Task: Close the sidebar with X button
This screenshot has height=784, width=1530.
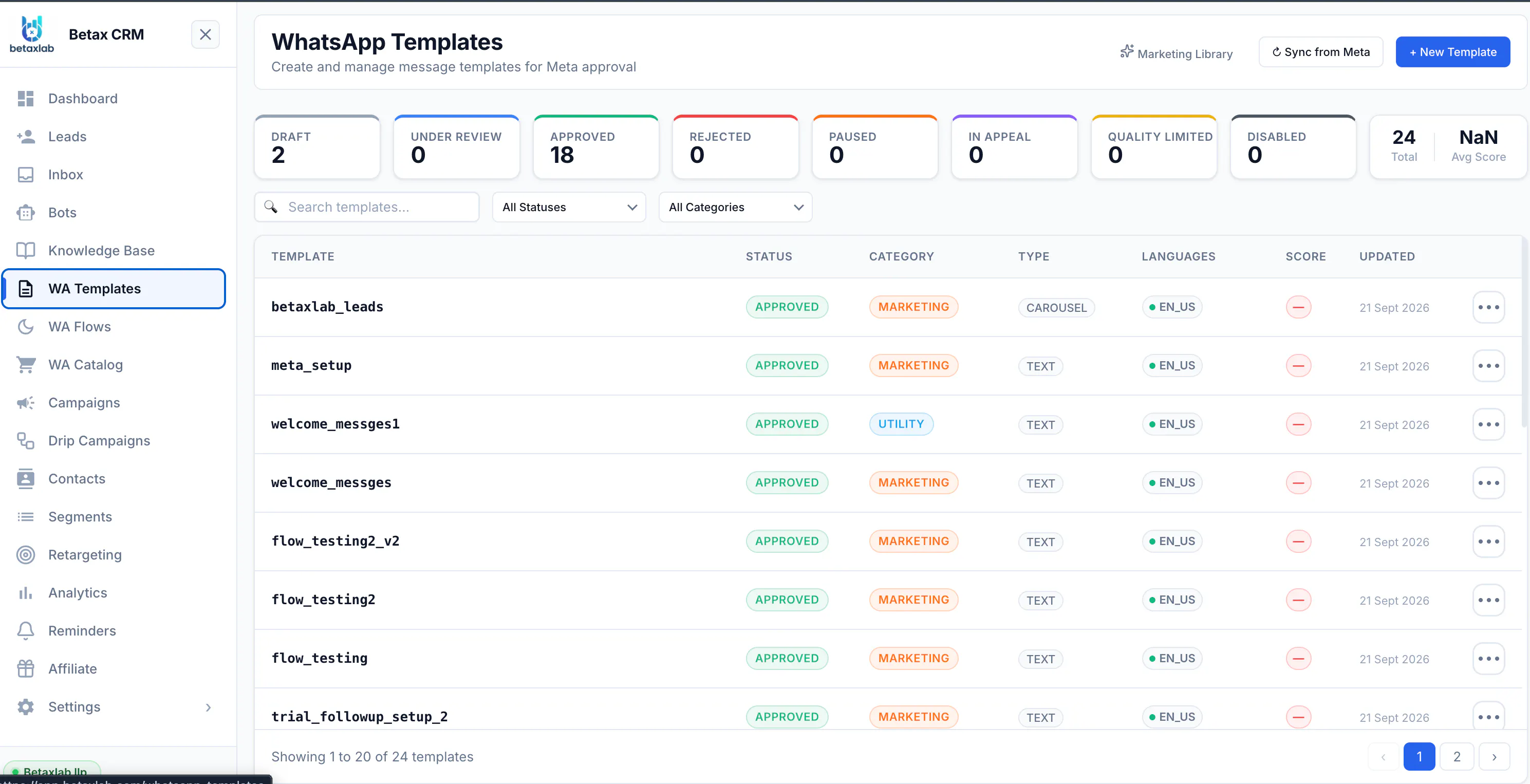Action: pos(206,34)
